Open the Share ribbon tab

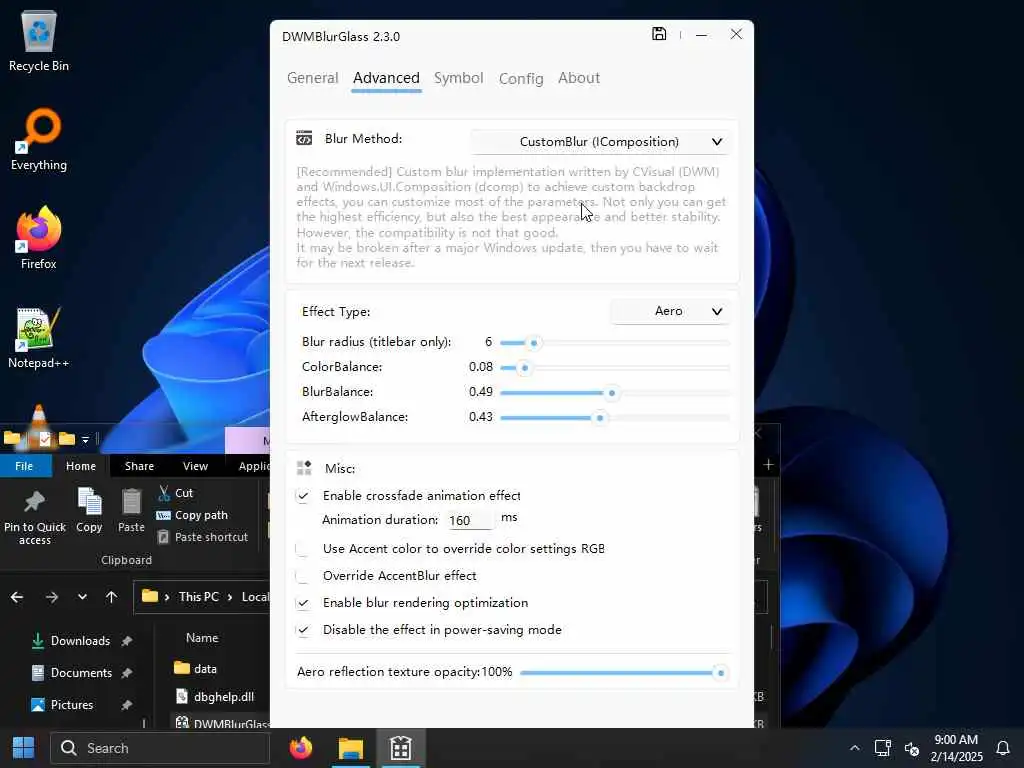click(x=139, y=466)
